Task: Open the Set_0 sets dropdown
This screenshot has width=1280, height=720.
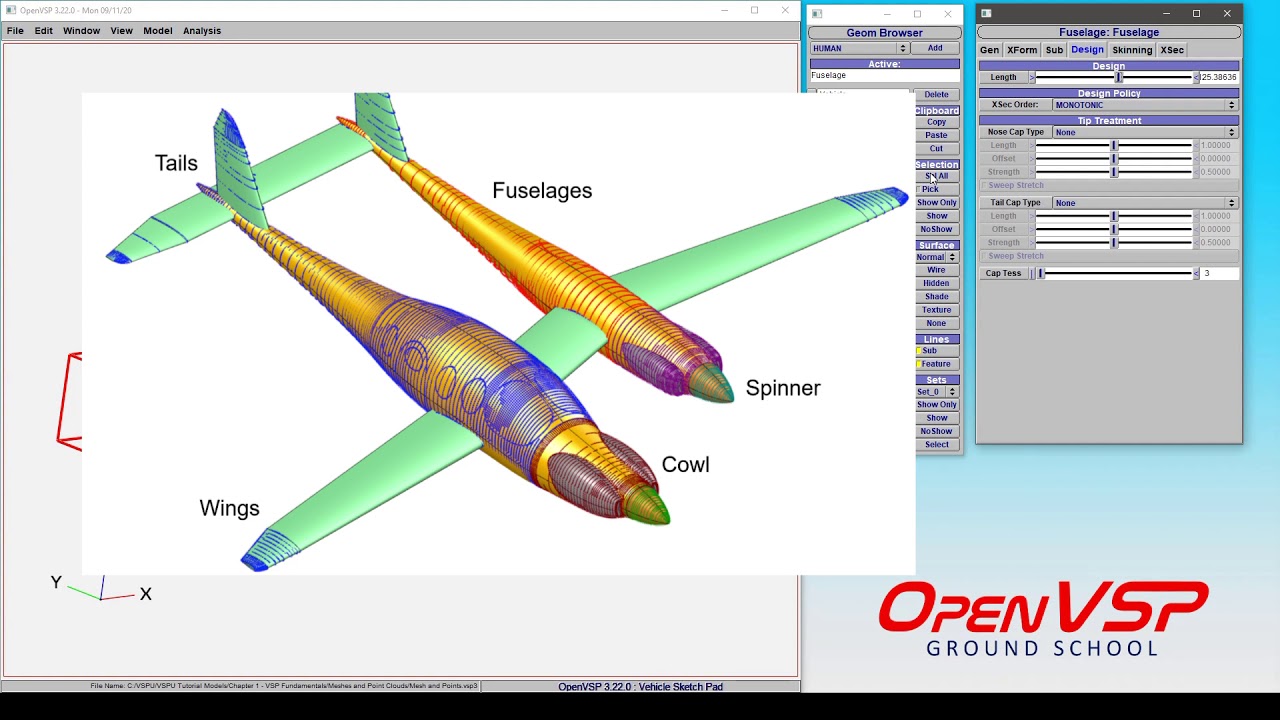Action: click(x=937, y=392)
